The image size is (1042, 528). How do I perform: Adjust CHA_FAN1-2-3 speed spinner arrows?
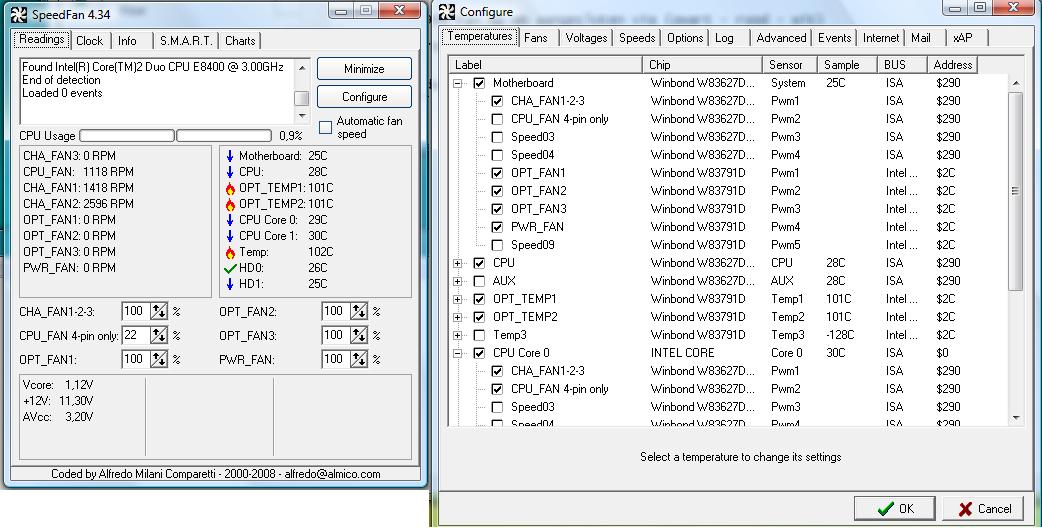coord(159,311)
